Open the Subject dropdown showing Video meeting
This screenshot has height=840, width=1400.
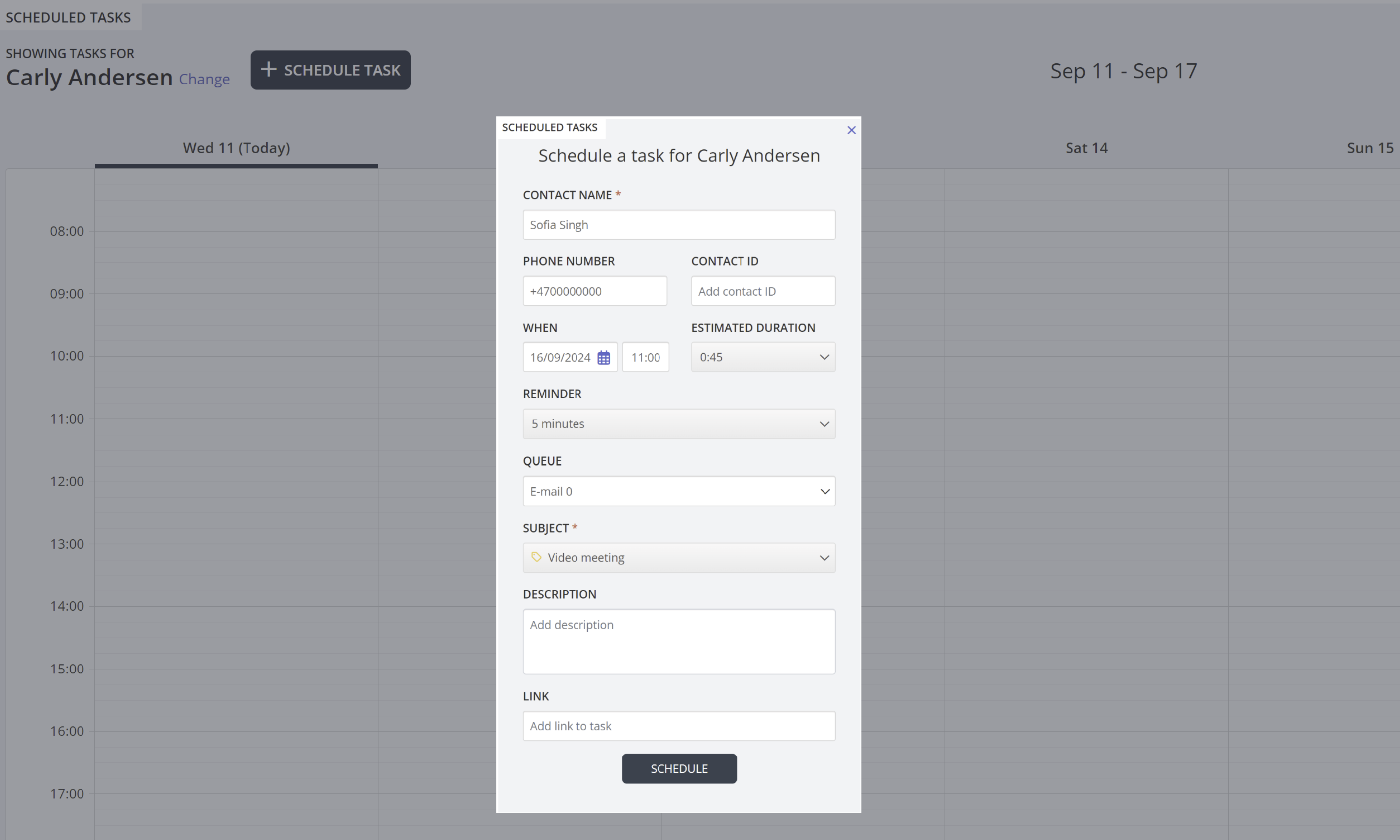click(678, 558)
